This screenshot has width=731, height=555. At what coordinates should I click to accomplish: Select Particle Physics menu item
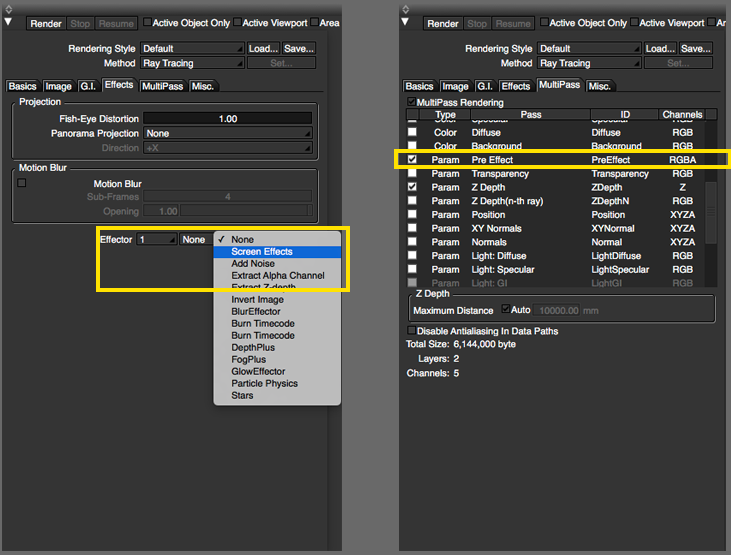tap(277, 383)
